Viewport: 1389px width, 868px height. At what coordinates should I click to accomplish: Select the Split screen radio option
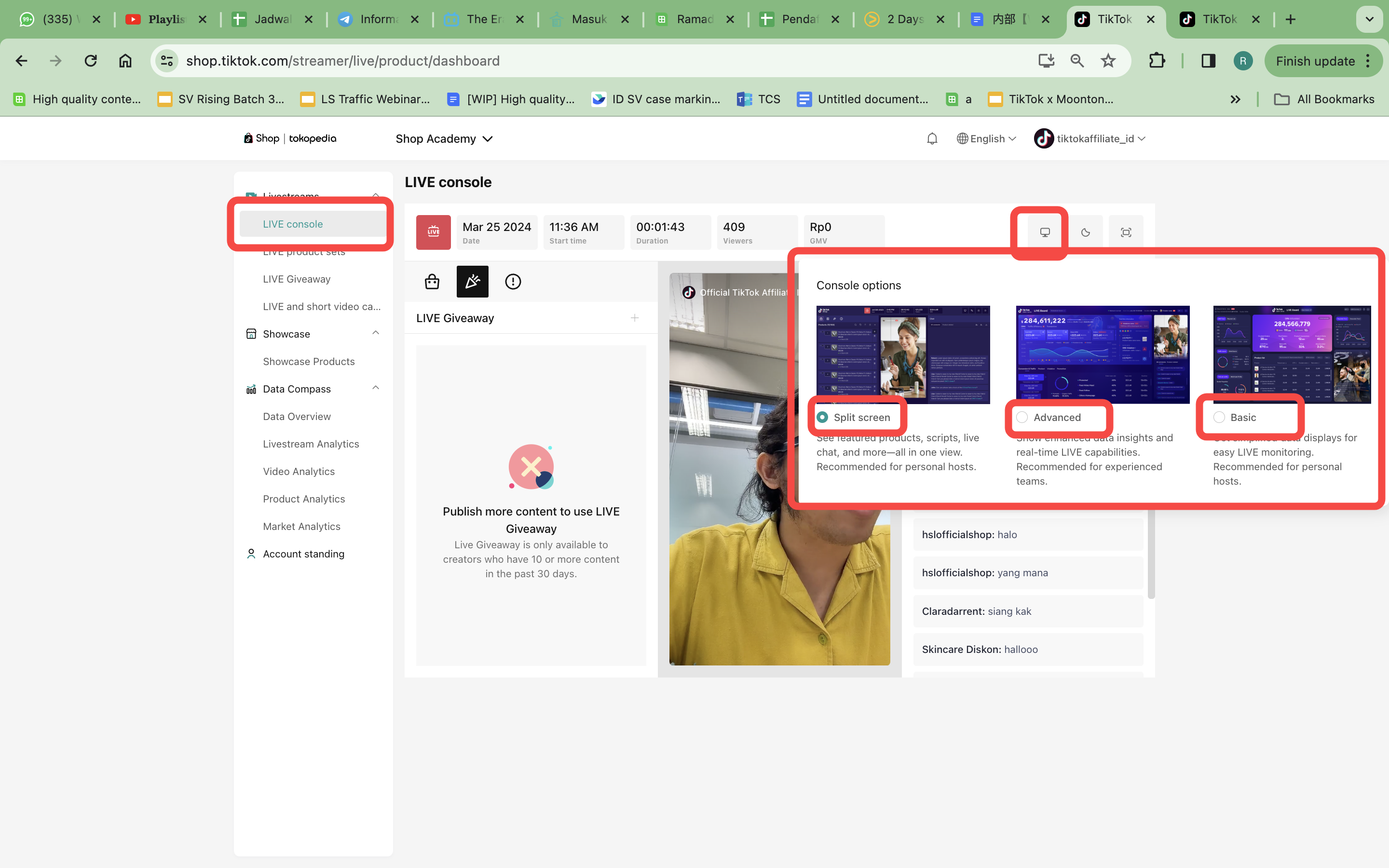coord(822,417)
